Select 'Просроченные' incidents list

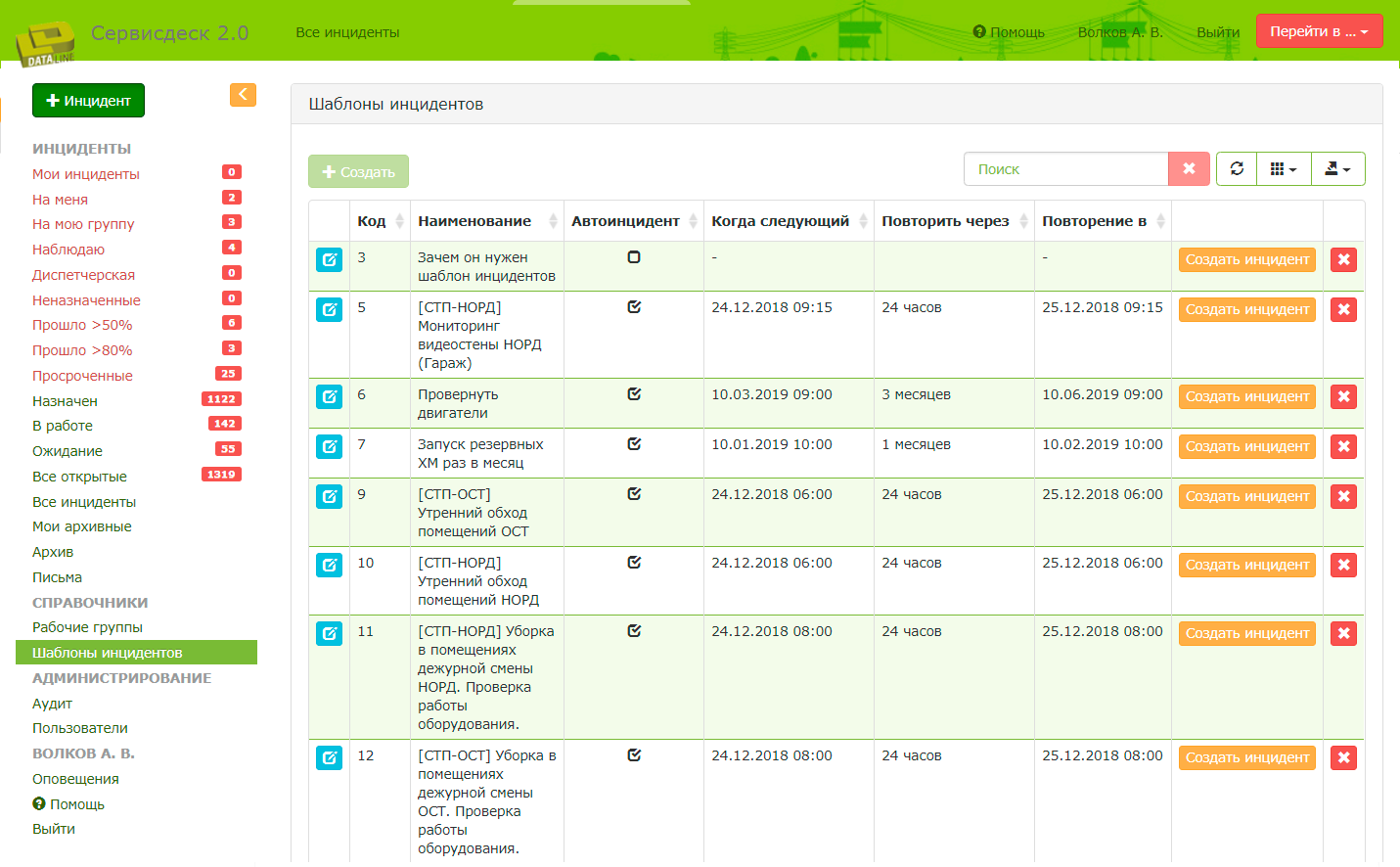82,376
